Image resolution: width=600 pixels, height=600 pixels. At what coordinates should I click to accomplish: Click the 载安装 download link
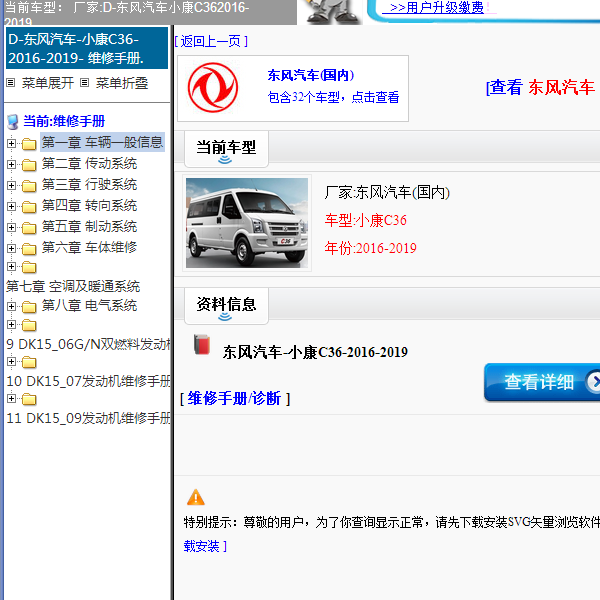(x=205, y=546)
